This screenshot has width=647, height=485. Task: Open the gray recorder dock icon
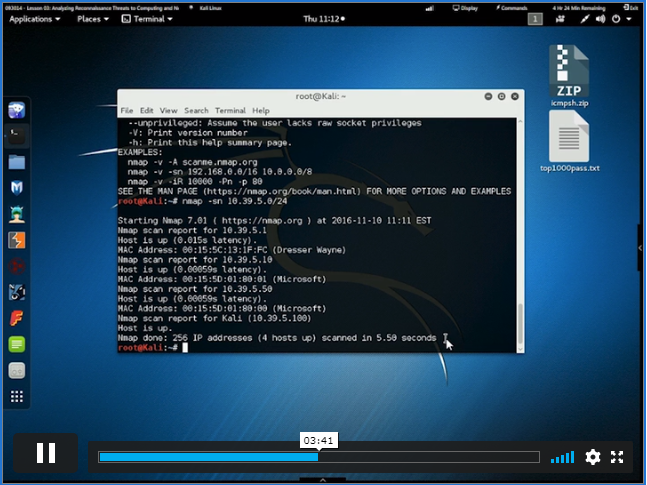pyautogui.click(x=17, y=371)
